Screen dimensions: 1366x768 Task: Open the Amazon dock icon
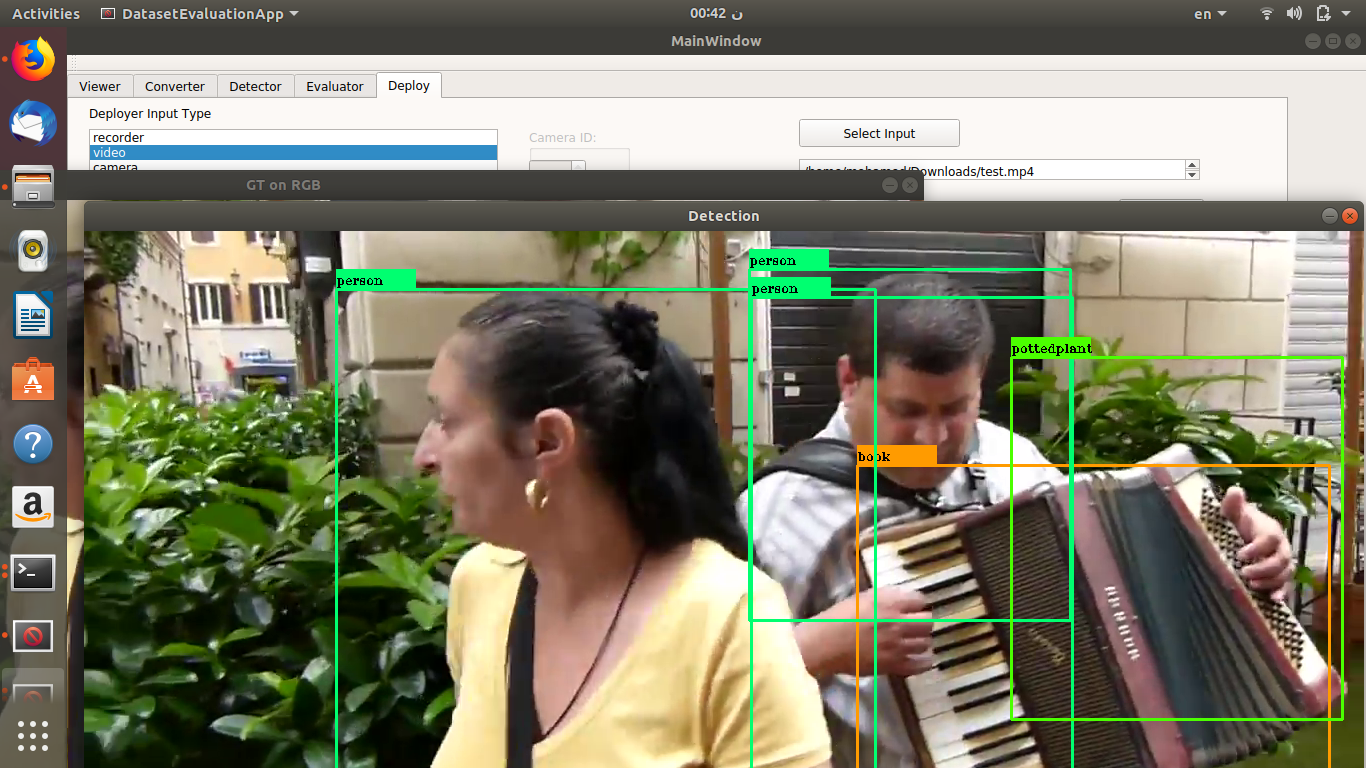pyautogui.click(x=33, y=508)
